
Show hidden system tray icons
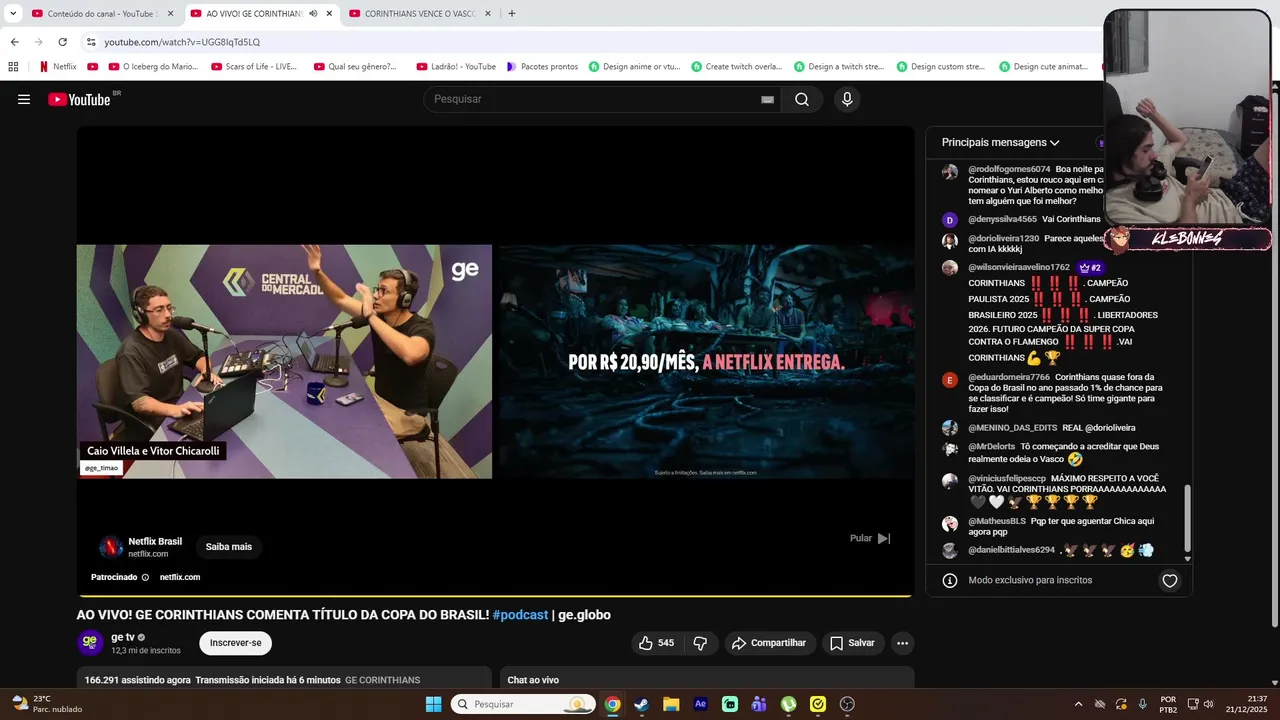(1078, 704)
